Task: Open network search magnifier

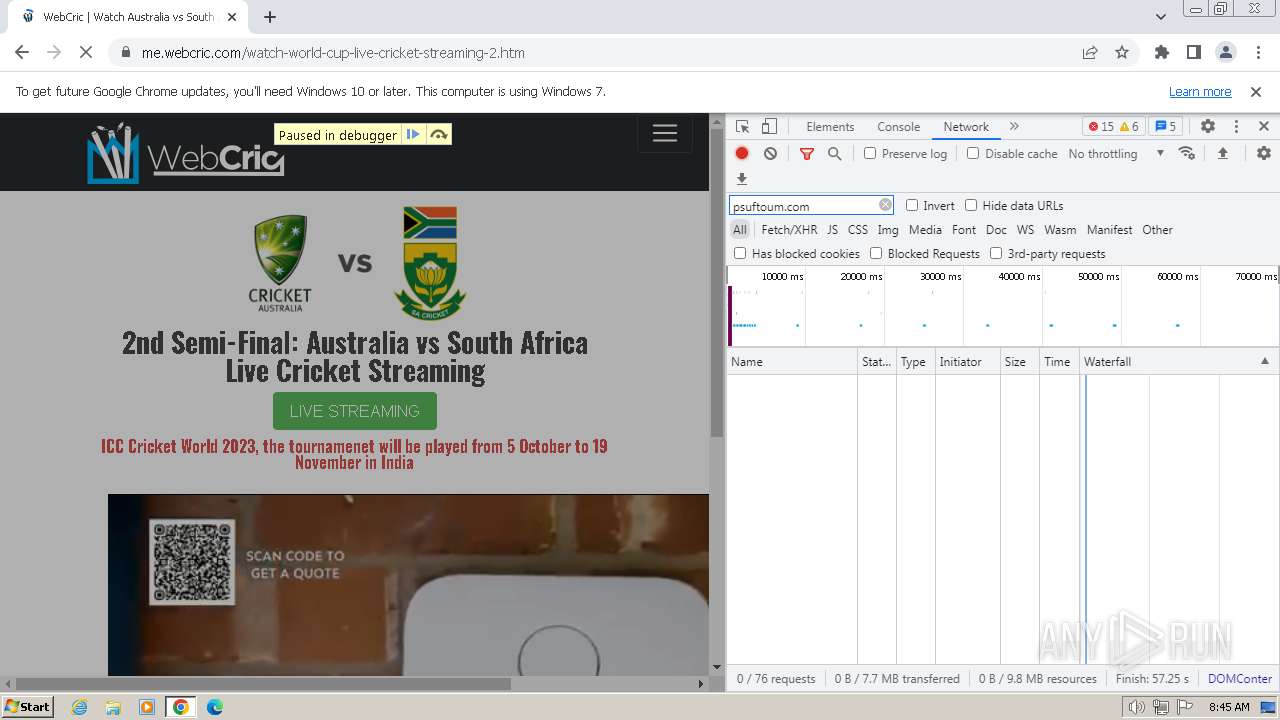Action: click(834, 153)
